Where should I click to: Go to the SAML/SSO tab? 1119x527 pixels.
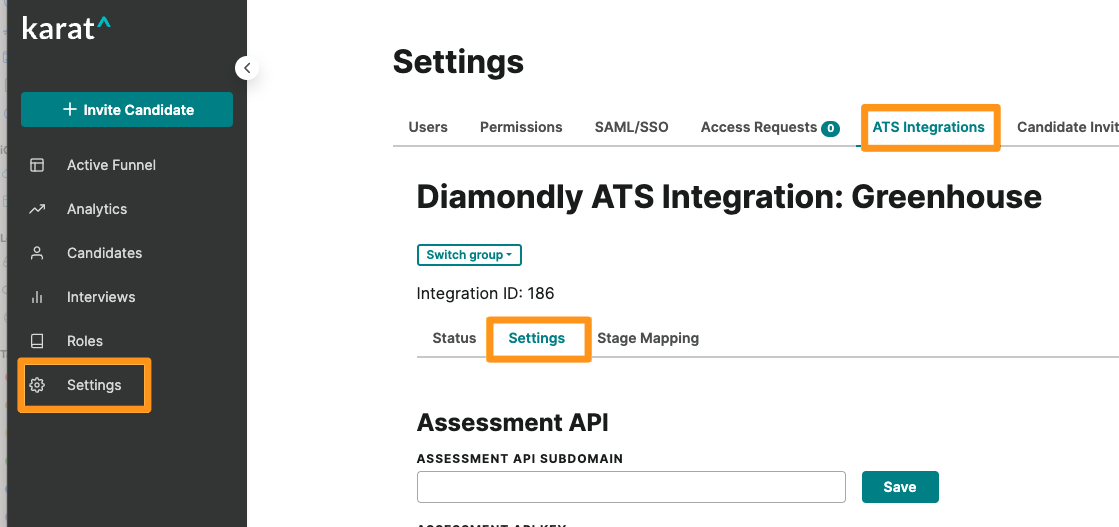click(631, 127)
